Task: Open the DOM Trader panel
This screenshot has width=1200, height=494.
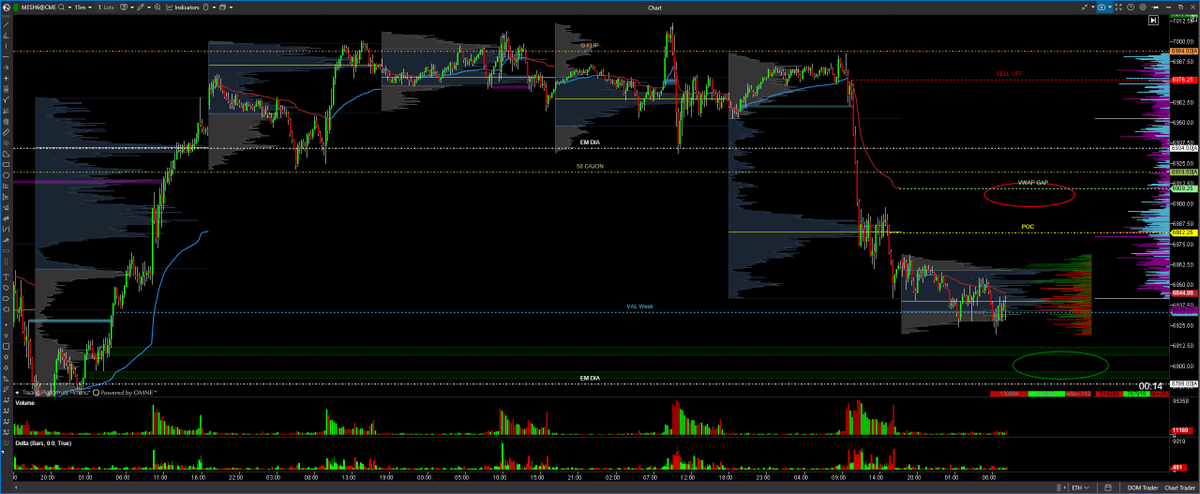Action: coord(1143,487)
